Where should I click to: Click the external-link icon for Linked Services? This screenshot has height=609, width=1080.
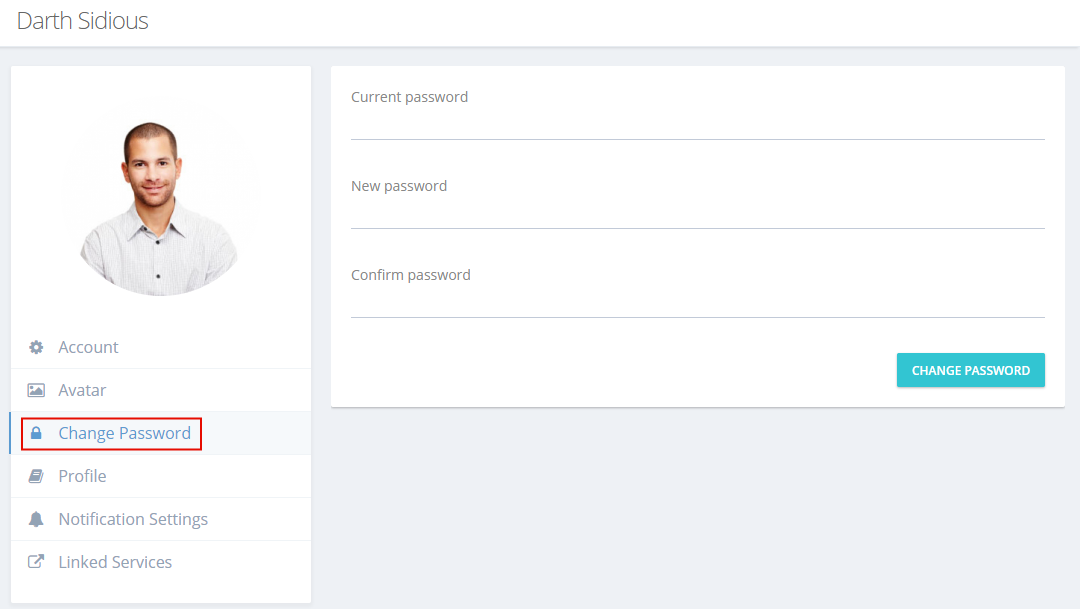pos(36,561)
